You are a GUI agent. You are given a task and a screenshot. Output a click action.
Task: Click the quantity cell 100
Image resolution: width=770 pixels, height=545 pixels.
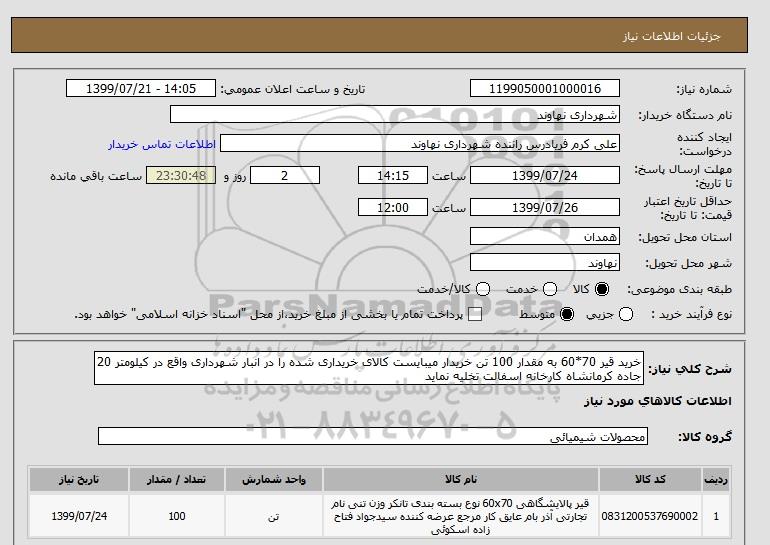pyautogui.click(x=177, y=516)
